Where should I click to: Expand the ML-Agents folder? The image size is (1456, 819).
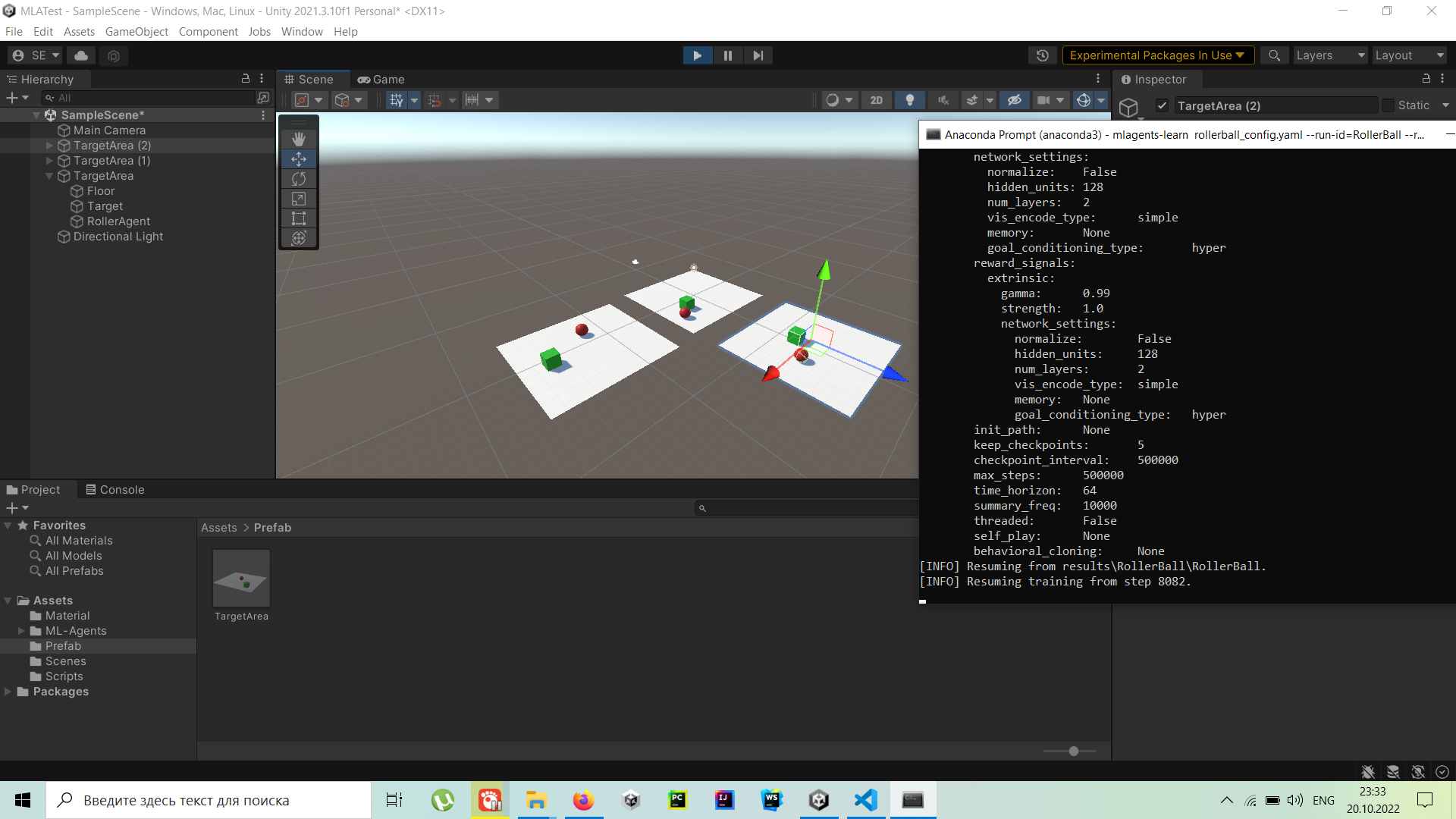21,631
